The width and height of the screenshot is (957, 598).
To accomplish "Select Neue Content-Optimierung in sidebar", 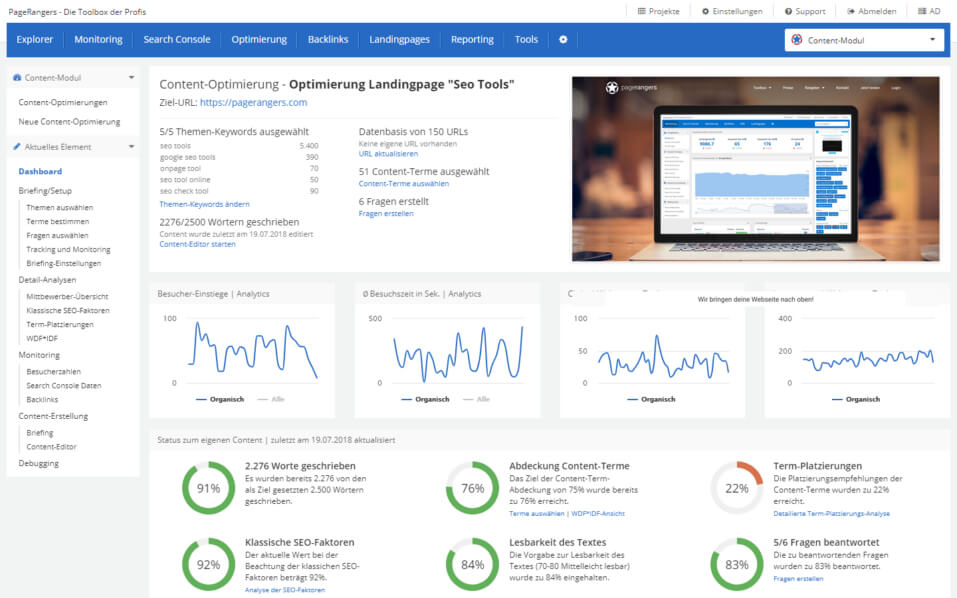I will click(x=69, y=121).
